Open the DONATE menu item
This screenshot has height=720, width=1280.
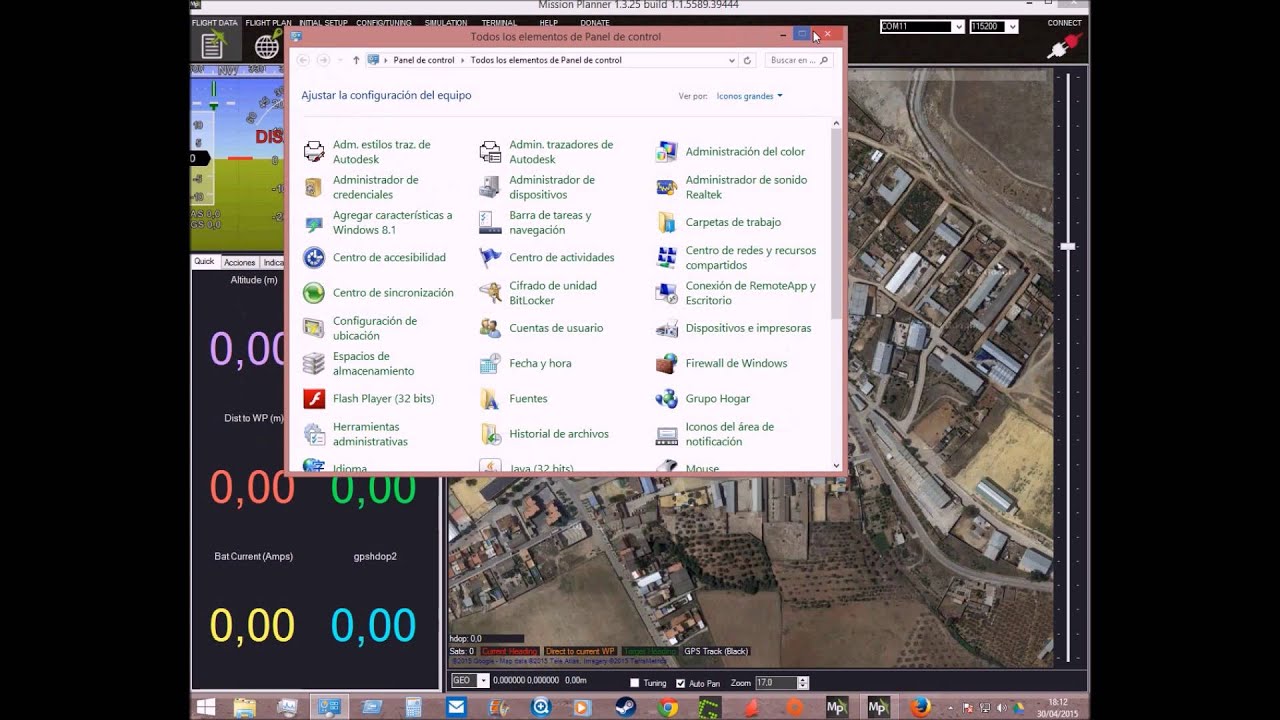click(x=594, y=23)
